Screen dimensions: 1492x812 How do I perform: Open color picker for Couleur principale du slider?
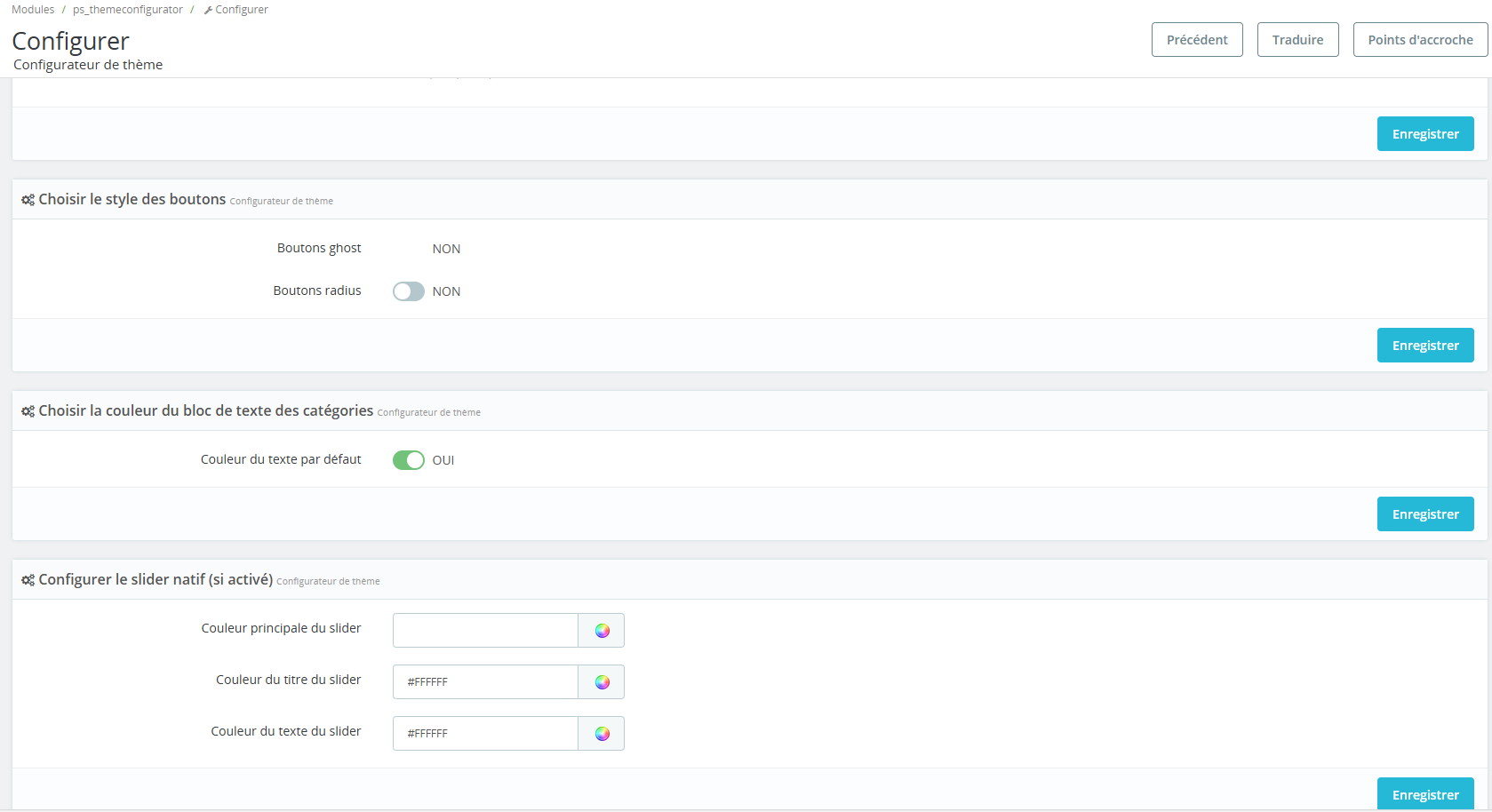tap(602, 631)
